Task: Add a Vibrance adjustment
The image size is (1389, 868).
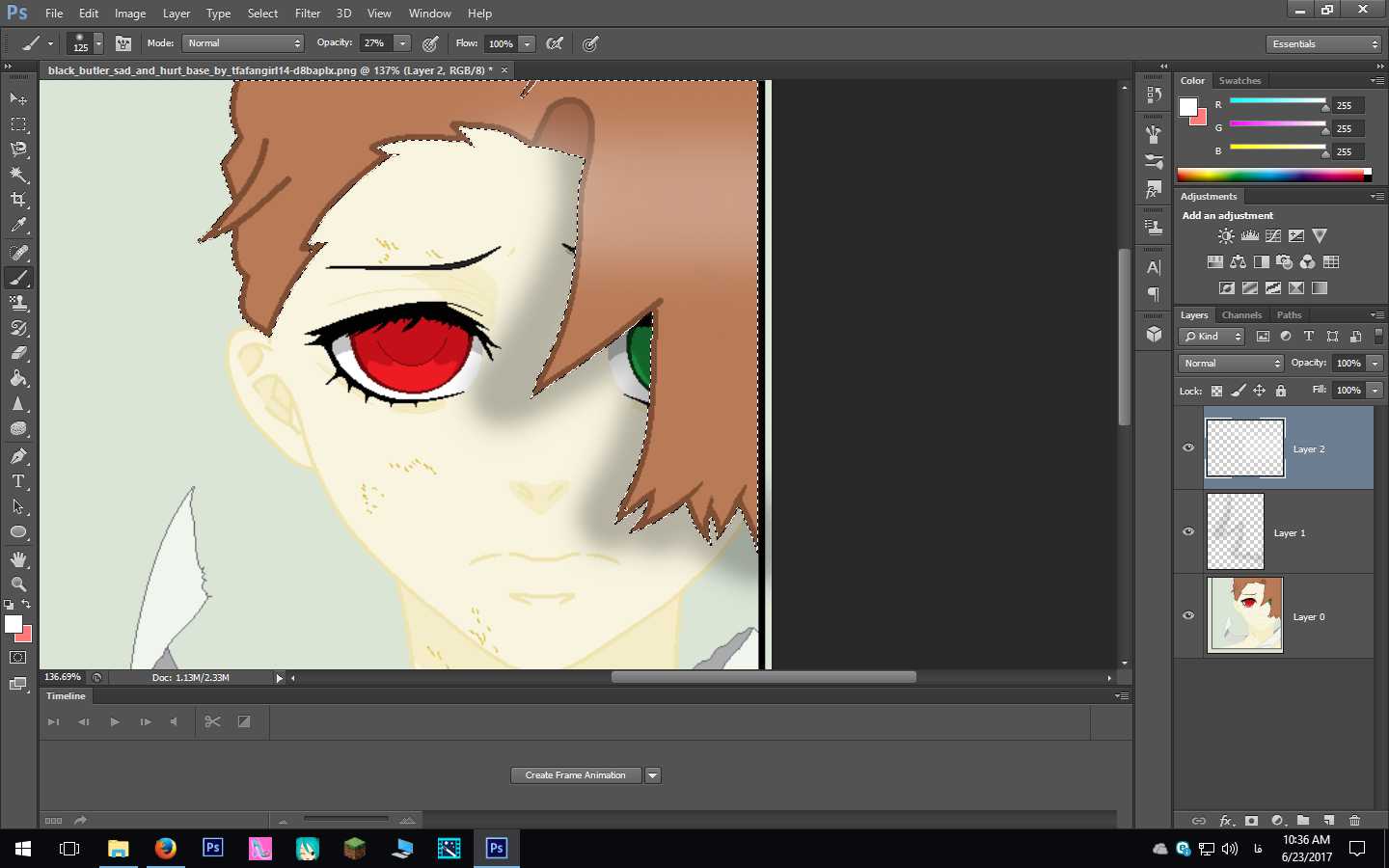Action: pos(1320,235)
